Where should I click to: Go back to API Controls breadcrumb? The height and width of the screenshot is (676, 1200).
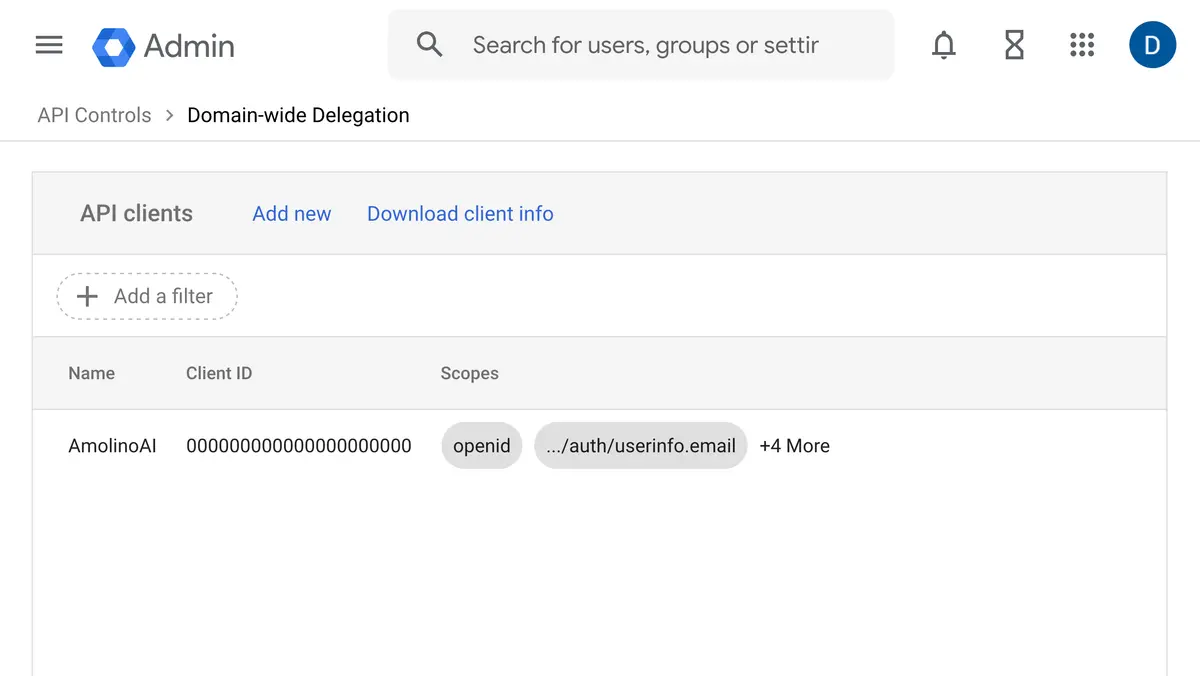pyautogui.click(x=94, y=115)
